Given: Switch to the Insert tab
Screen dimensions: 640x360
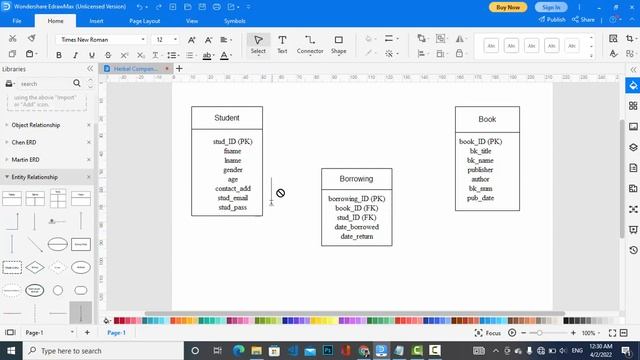Looking at the screenshot, I should (x=96, y=21).
